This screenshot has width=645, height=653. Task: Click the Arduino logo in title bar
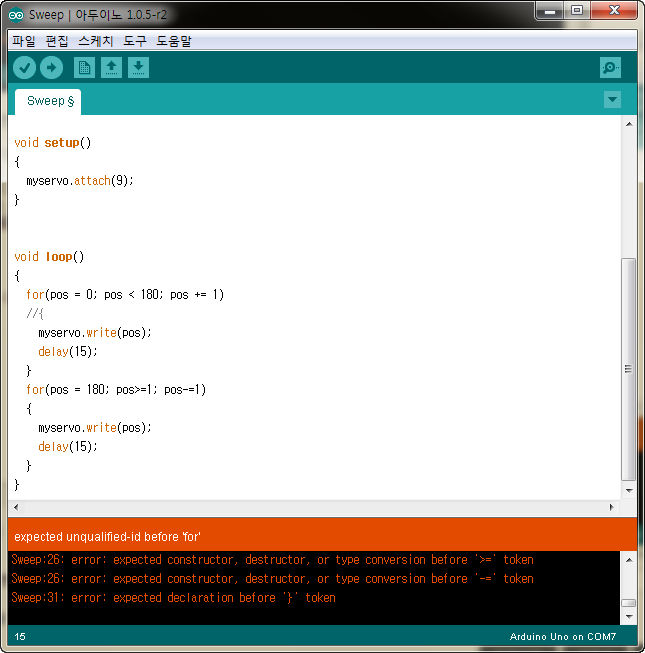16,15
